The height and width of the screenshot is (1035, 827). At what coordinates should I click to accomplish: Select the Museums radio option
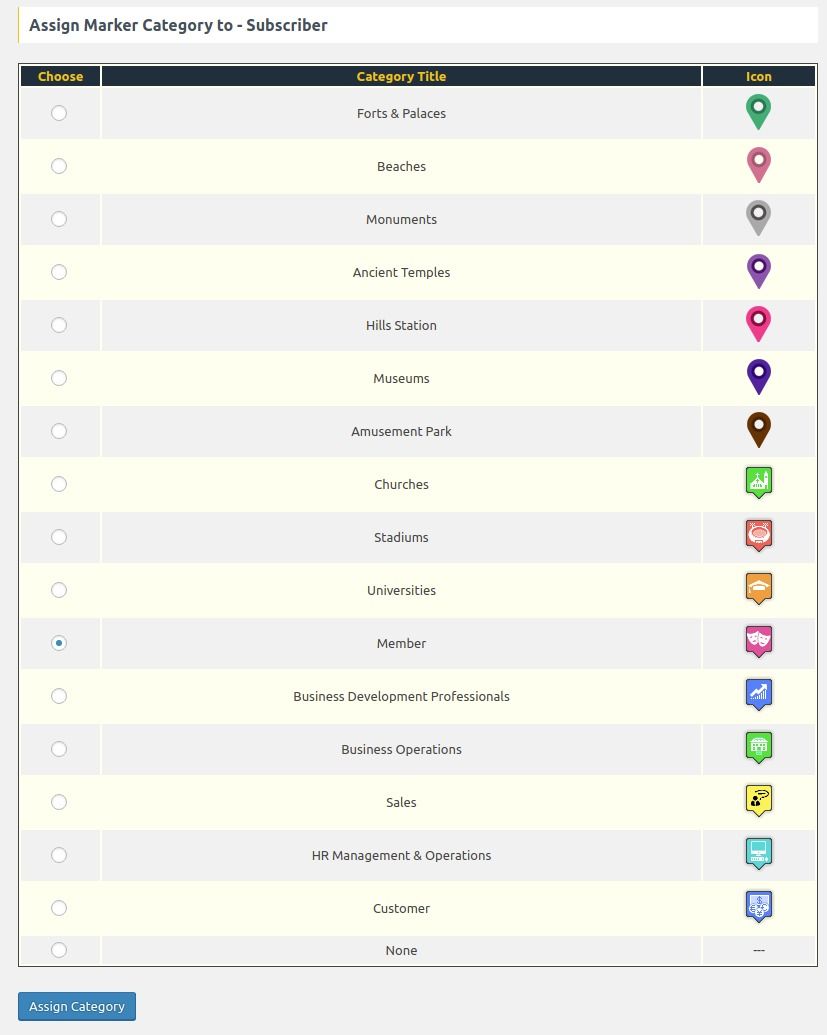tap(59, 378)
